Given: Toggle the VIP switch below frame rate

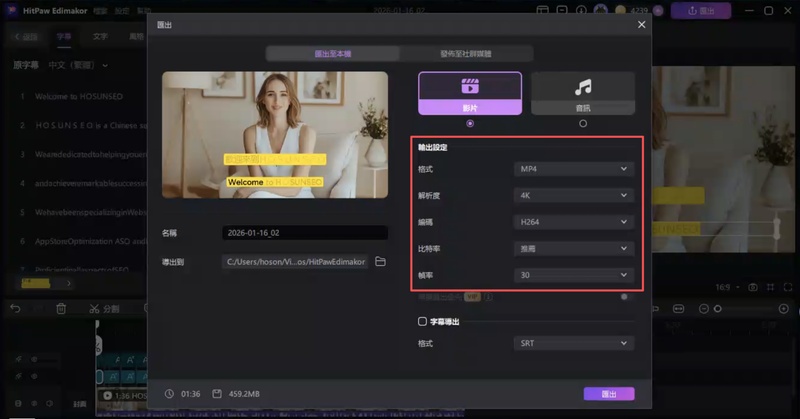Looking at the screenshot, I should point(626,297).
